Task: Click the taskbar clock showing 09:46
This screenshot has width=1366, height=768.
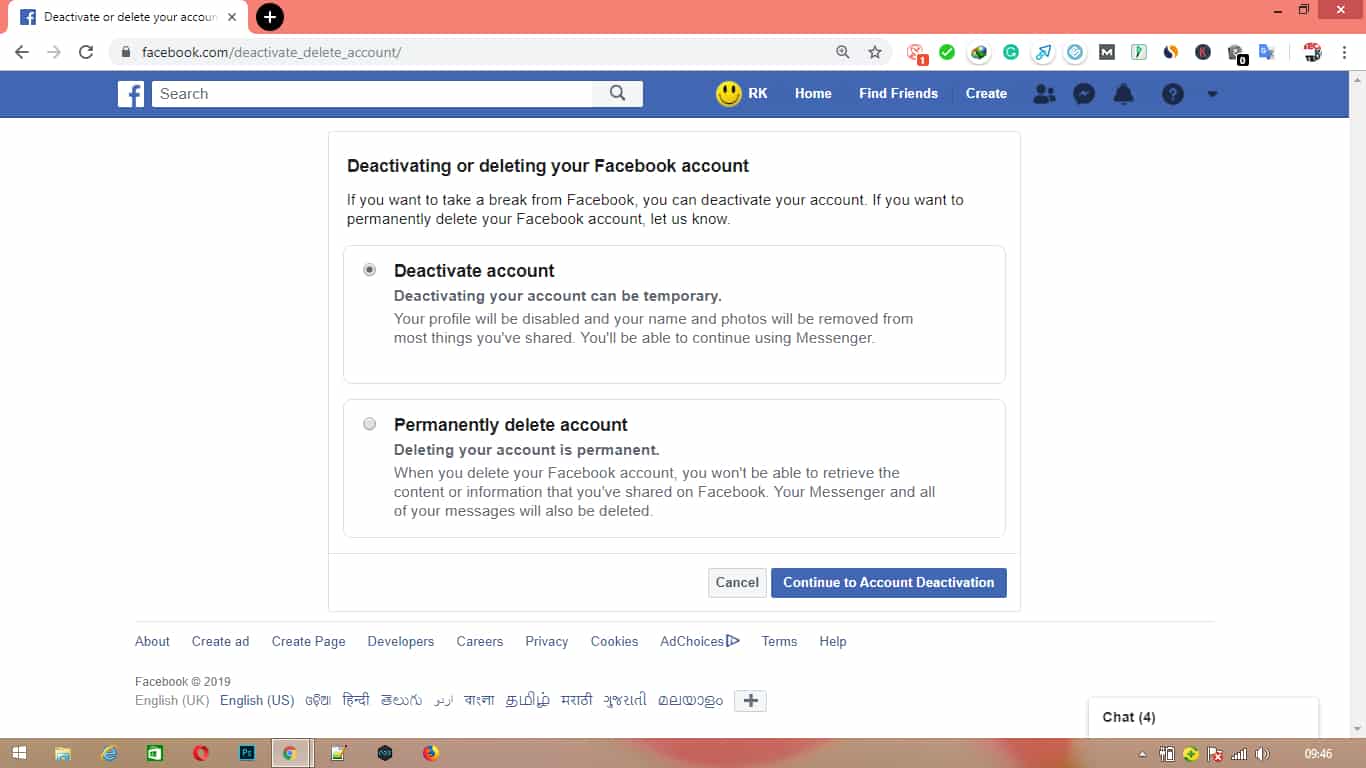Action: click(x=1319, y=754)
